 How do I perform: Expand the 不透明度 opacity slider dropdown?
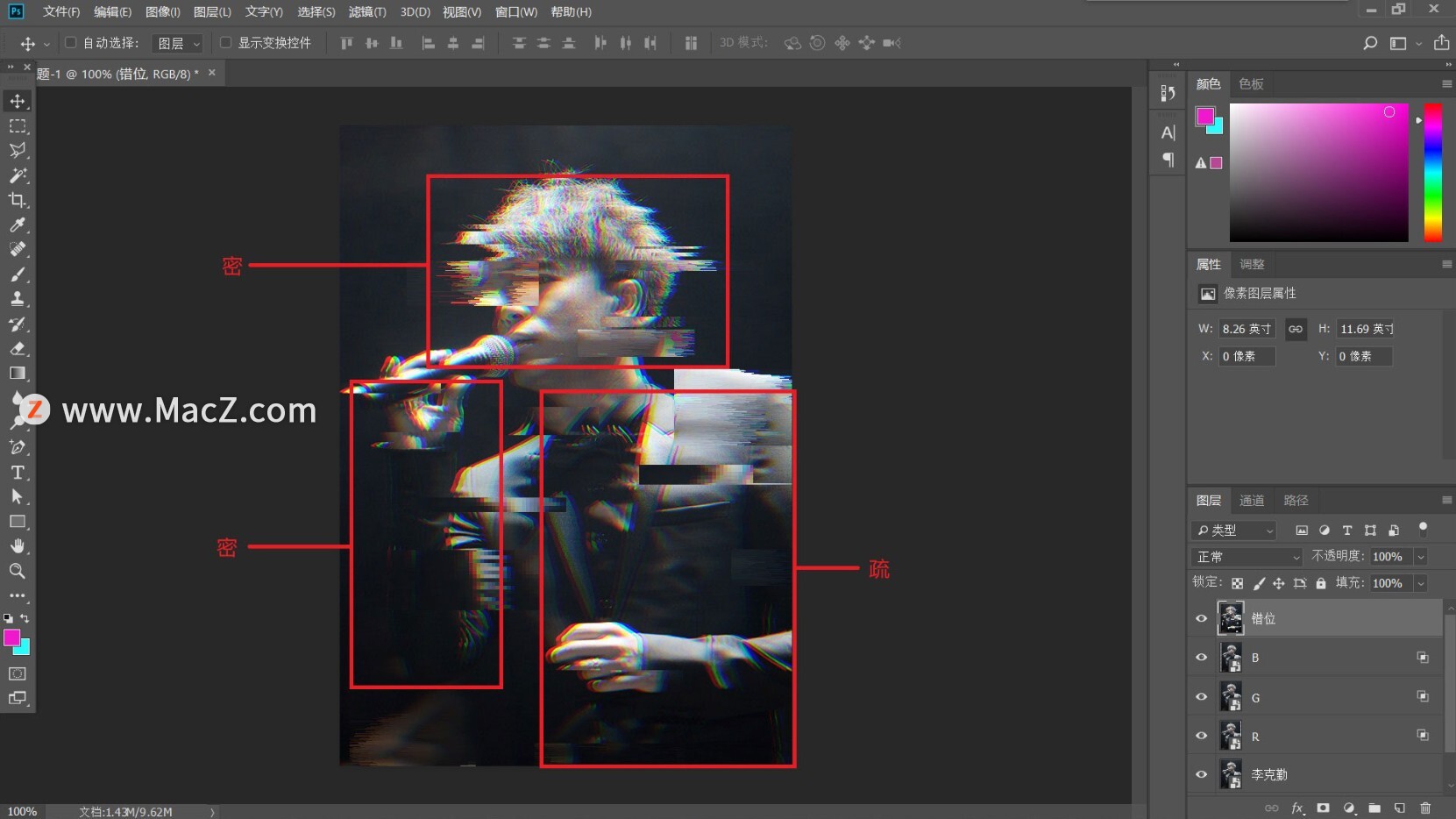click(1421, 557)
